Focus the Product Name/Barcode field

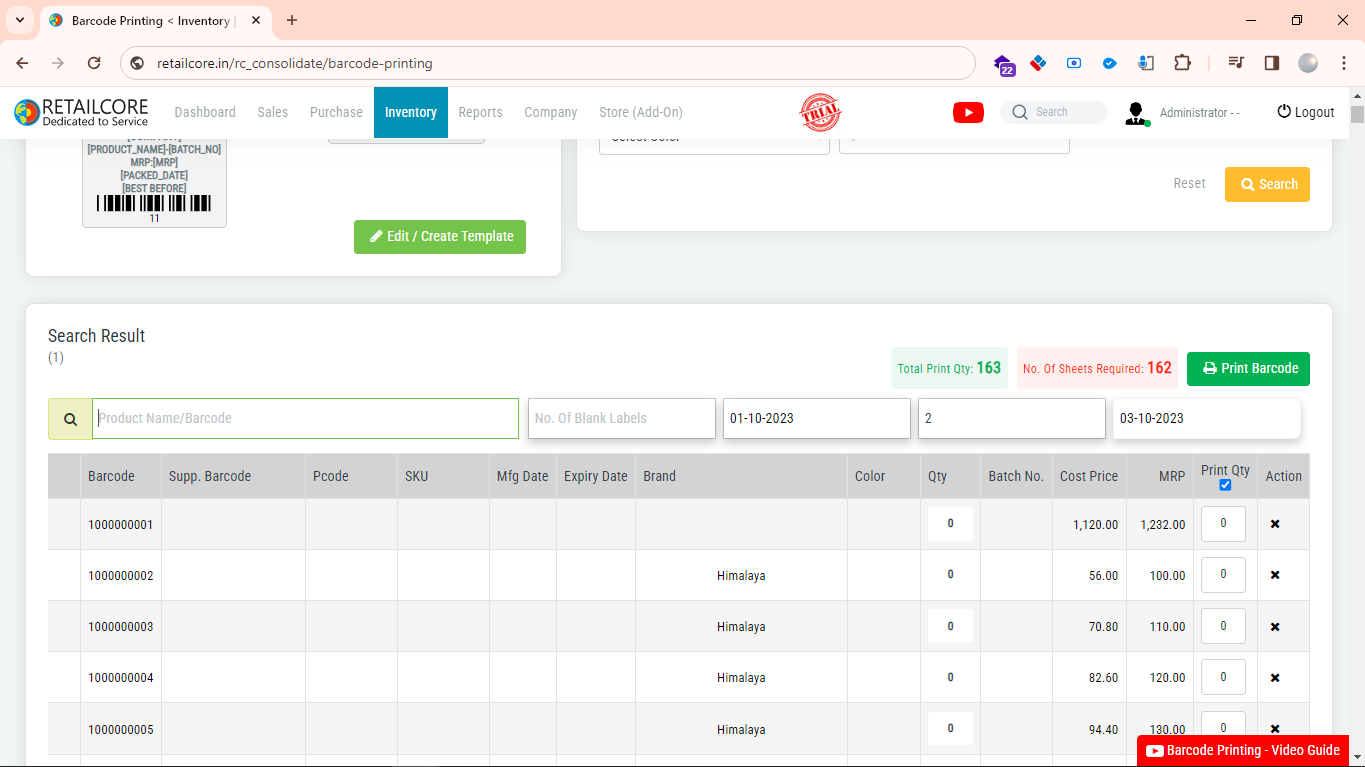[306, 418]
